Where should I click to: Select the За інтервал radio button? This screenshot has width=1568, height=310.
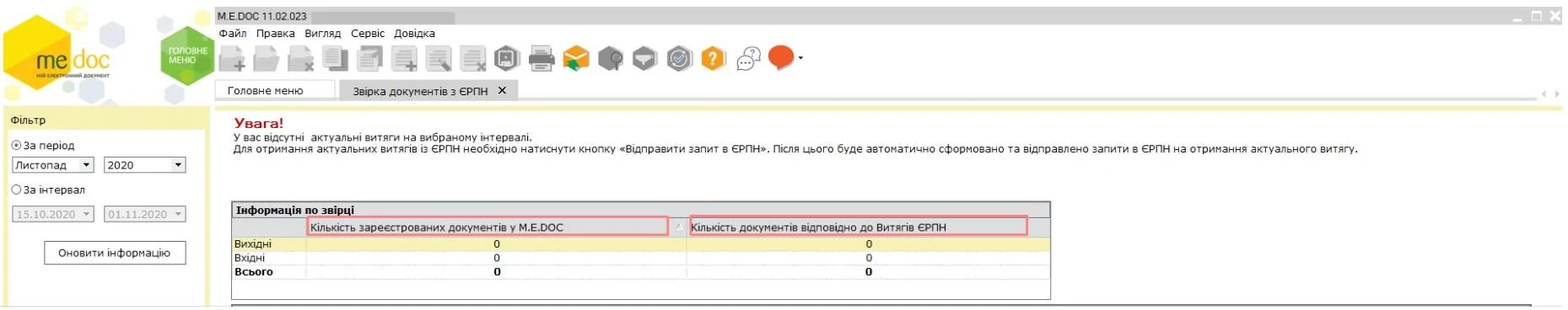[16, 190]
